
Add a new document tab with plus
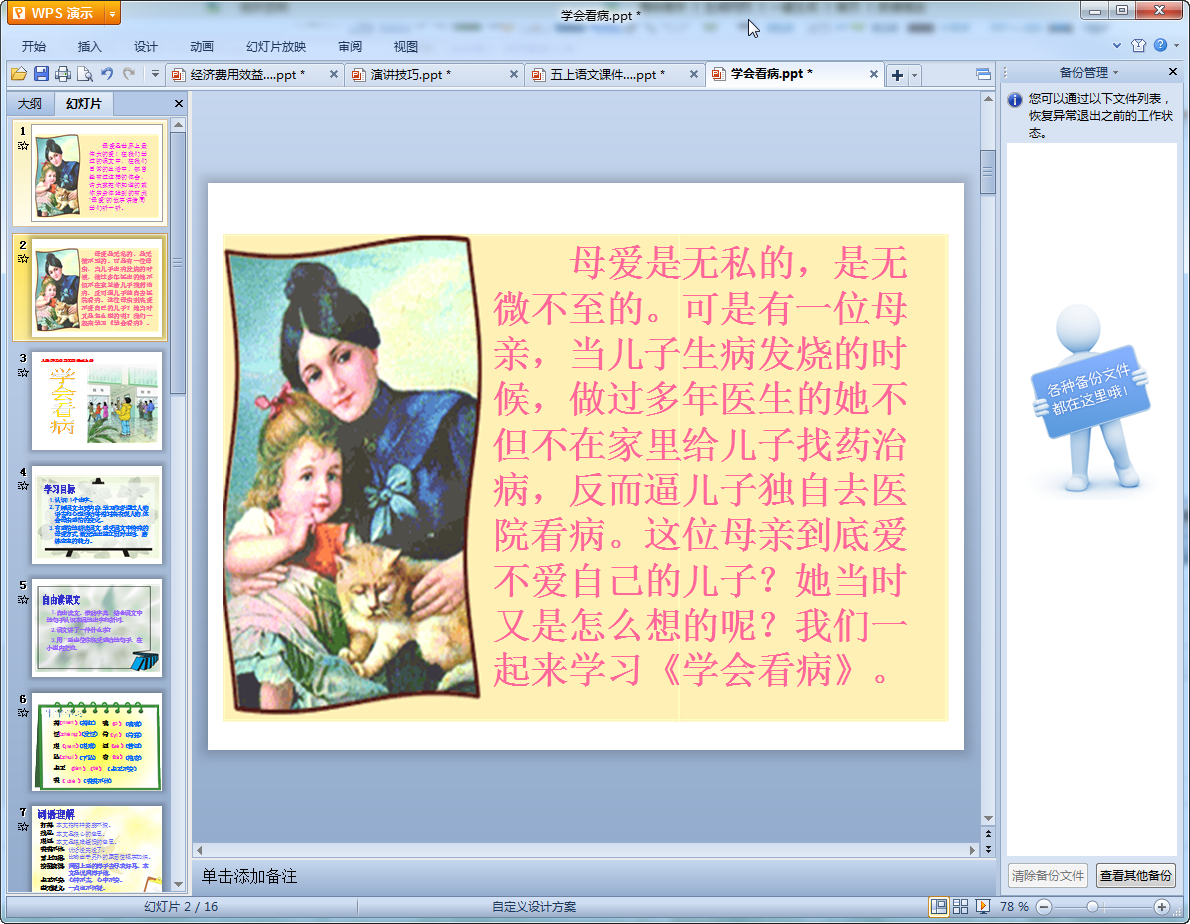point(897,75)
